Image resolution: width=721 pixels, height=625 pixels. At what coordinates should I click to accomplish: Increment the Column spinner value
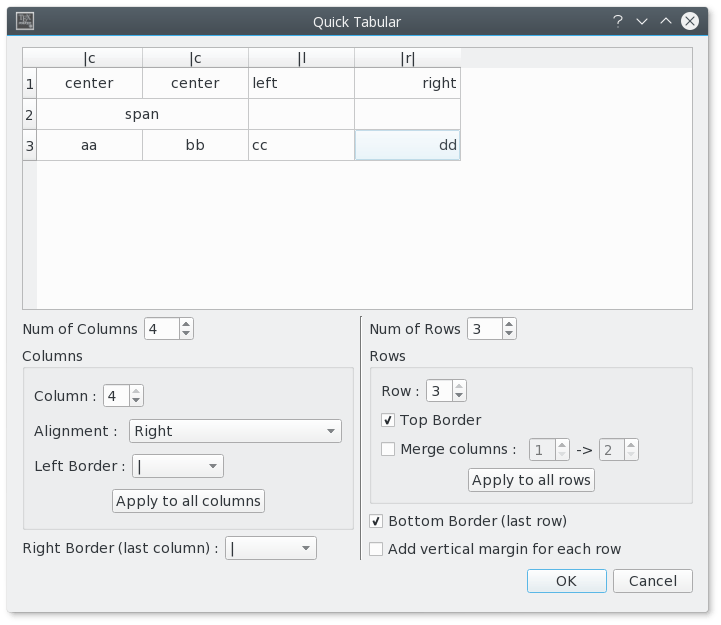coord(137,391)
